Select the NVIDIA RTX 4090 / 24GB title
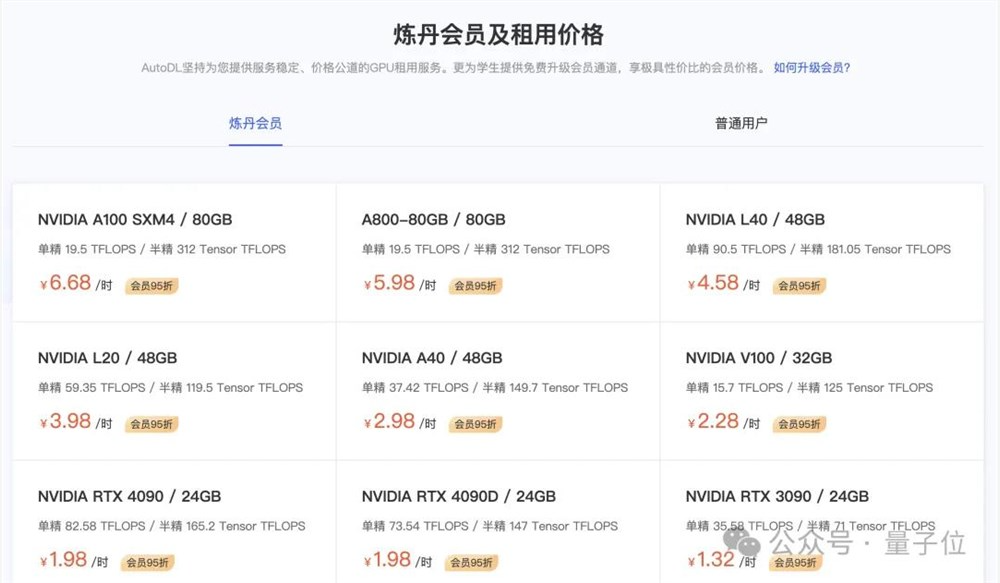 click(x=129, y=496)
